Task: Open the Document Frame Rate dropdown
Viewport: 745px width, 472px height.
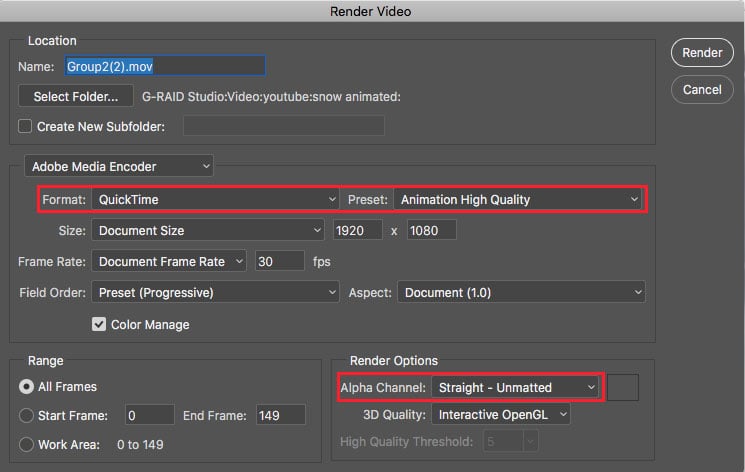Action: click(169, 261)
